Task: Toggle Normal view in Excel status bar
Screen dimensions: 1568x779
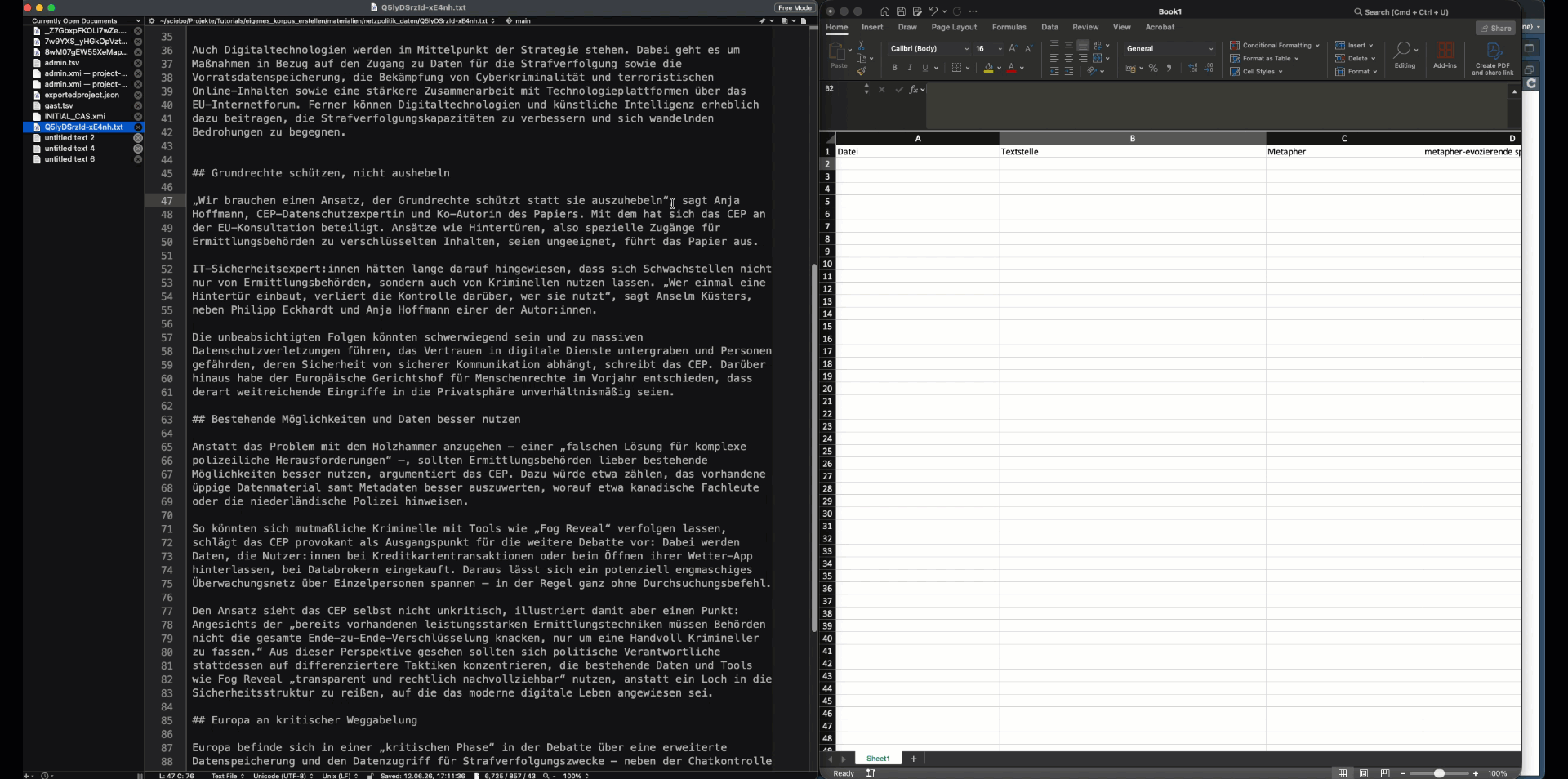Action: pos(1342,773)
